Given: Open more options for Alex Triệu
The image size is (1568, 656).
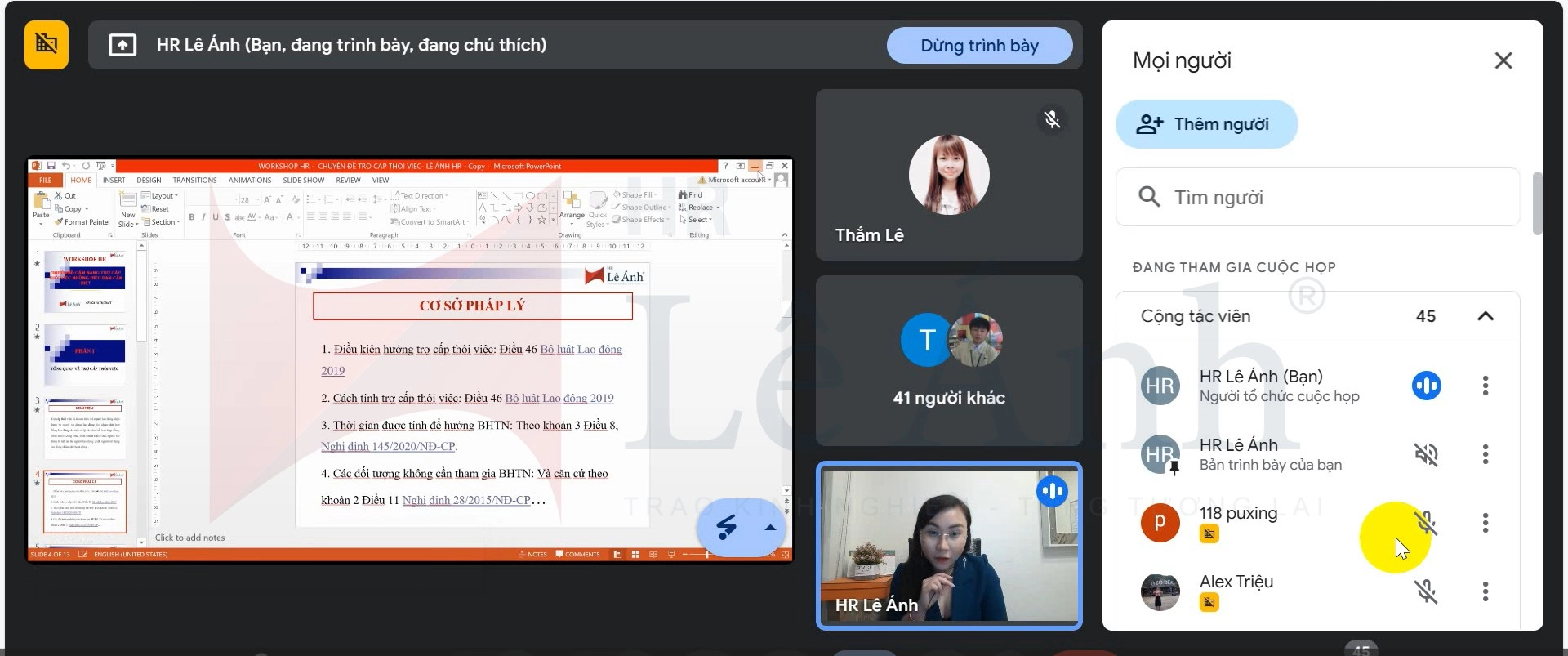Looking at the screenshot, I should 1485,591.
